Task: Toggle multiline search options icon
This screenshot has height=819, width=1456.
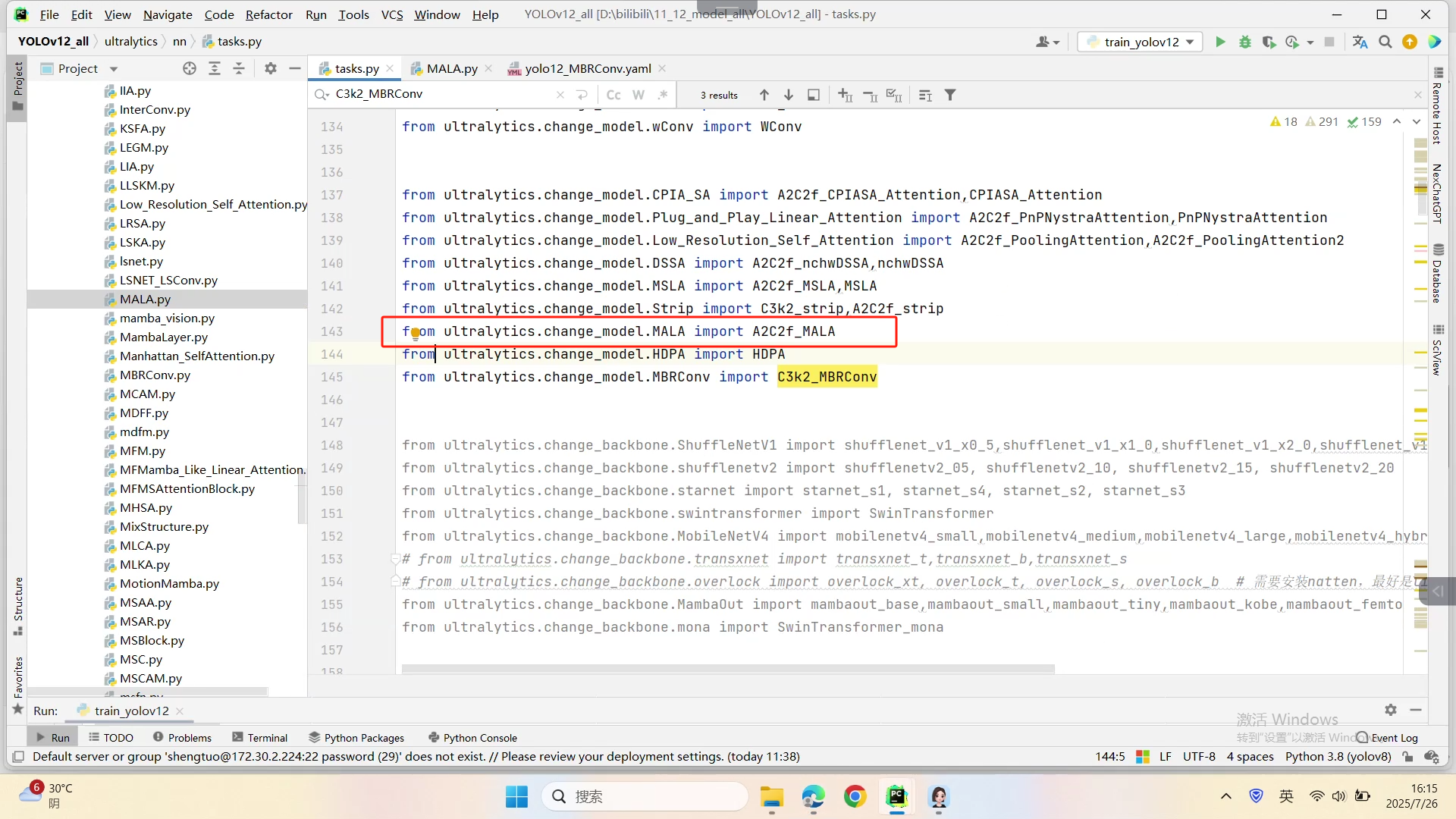Action: (x=925, y=95)
